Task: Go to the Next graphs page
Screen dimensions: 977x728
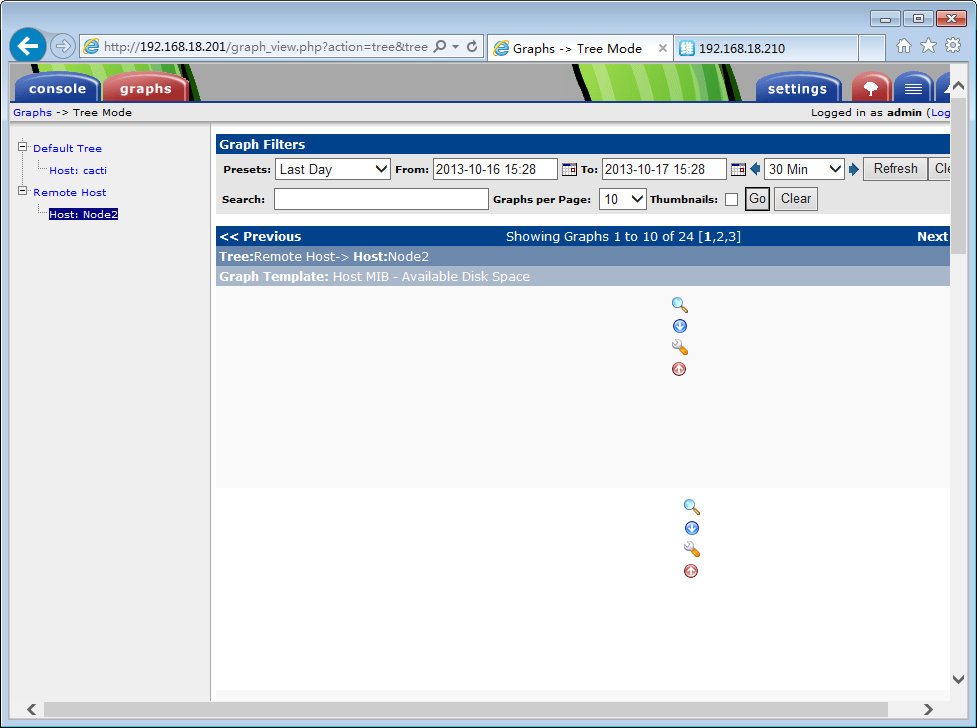Action: pos(932,237)
